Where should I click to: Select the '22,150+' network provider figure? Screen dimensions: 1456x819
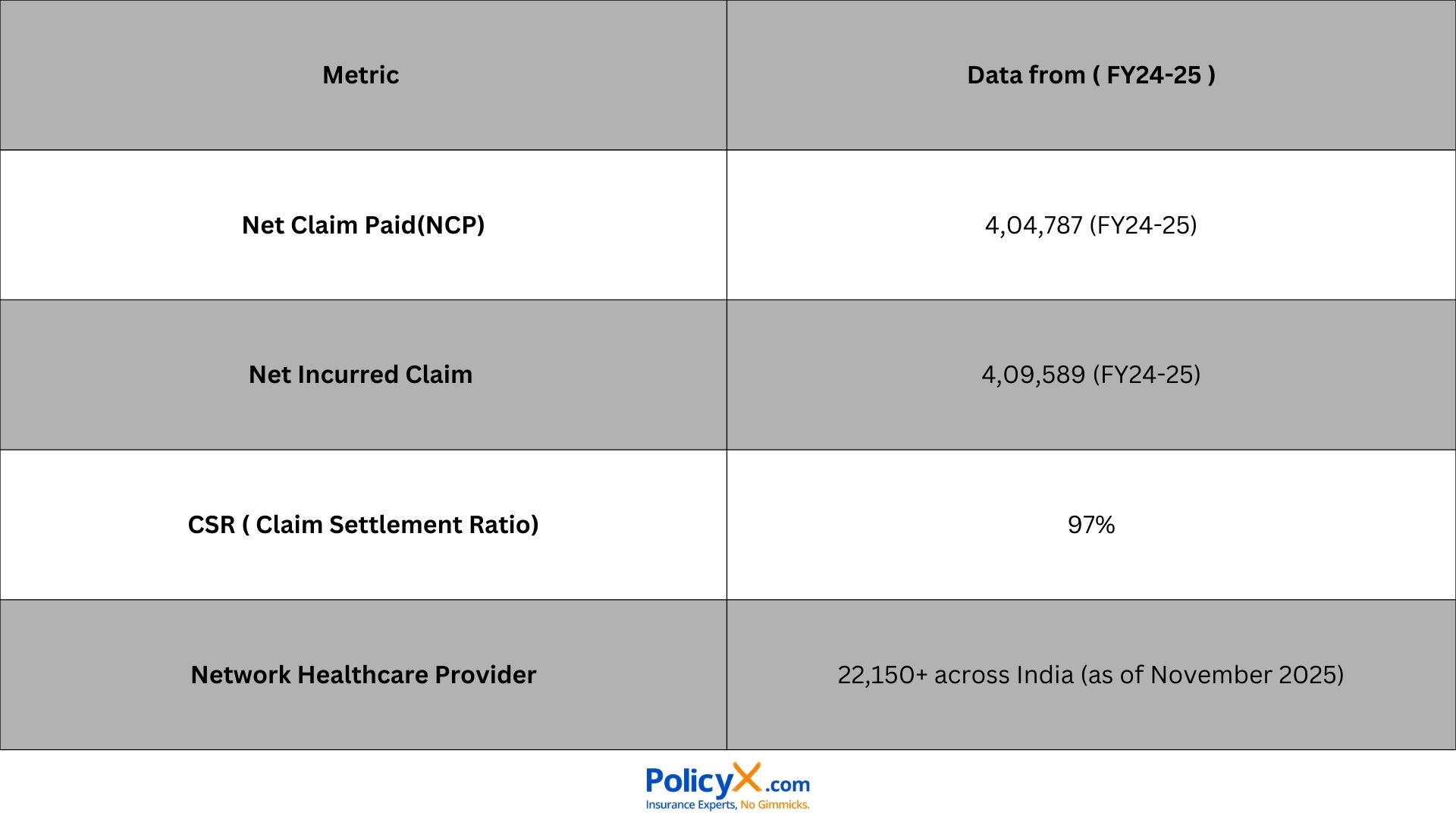882,675
